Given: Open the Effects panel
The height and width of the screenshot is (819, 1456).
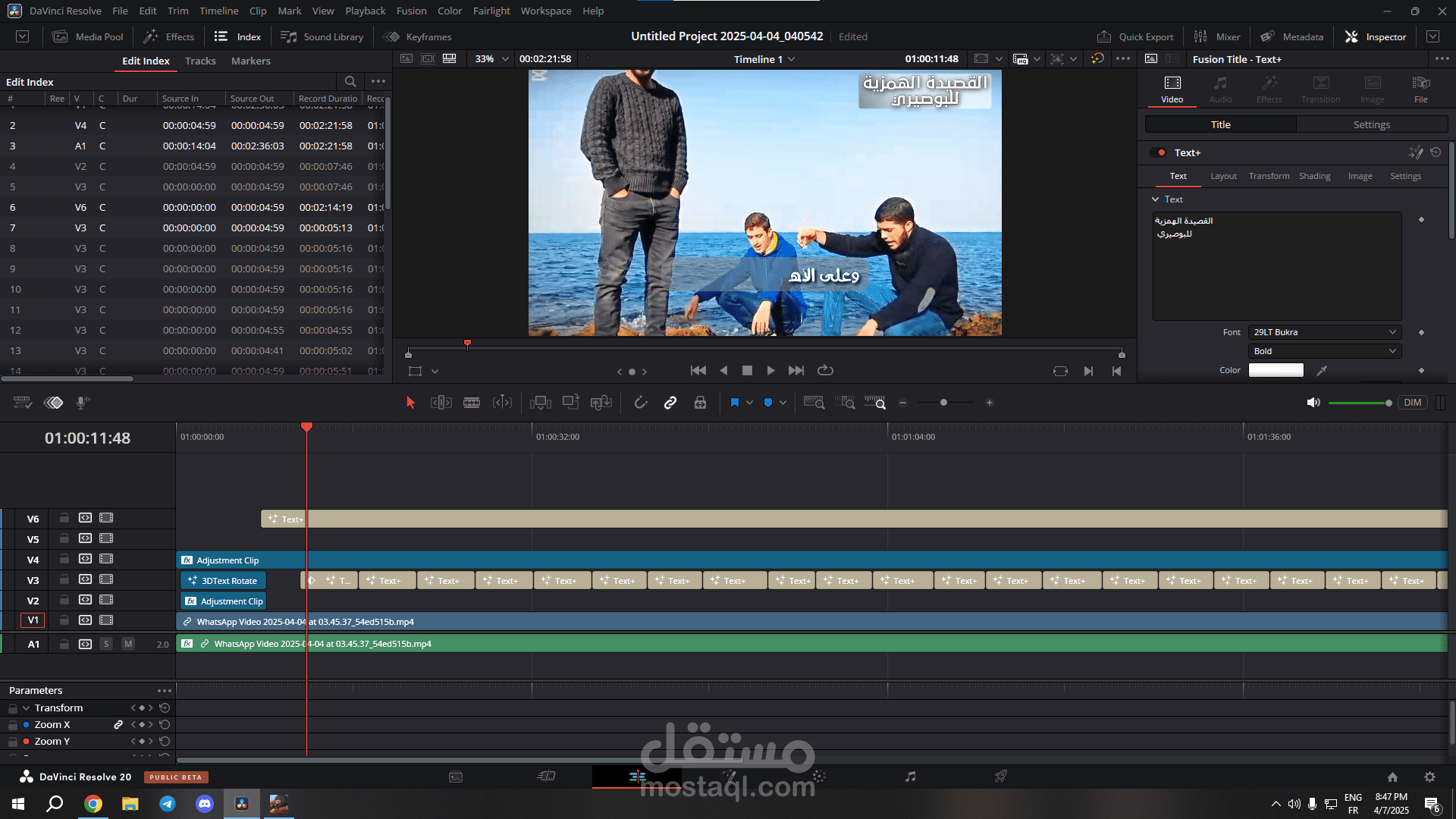Looking at the screenshot, I should (169, 36).
